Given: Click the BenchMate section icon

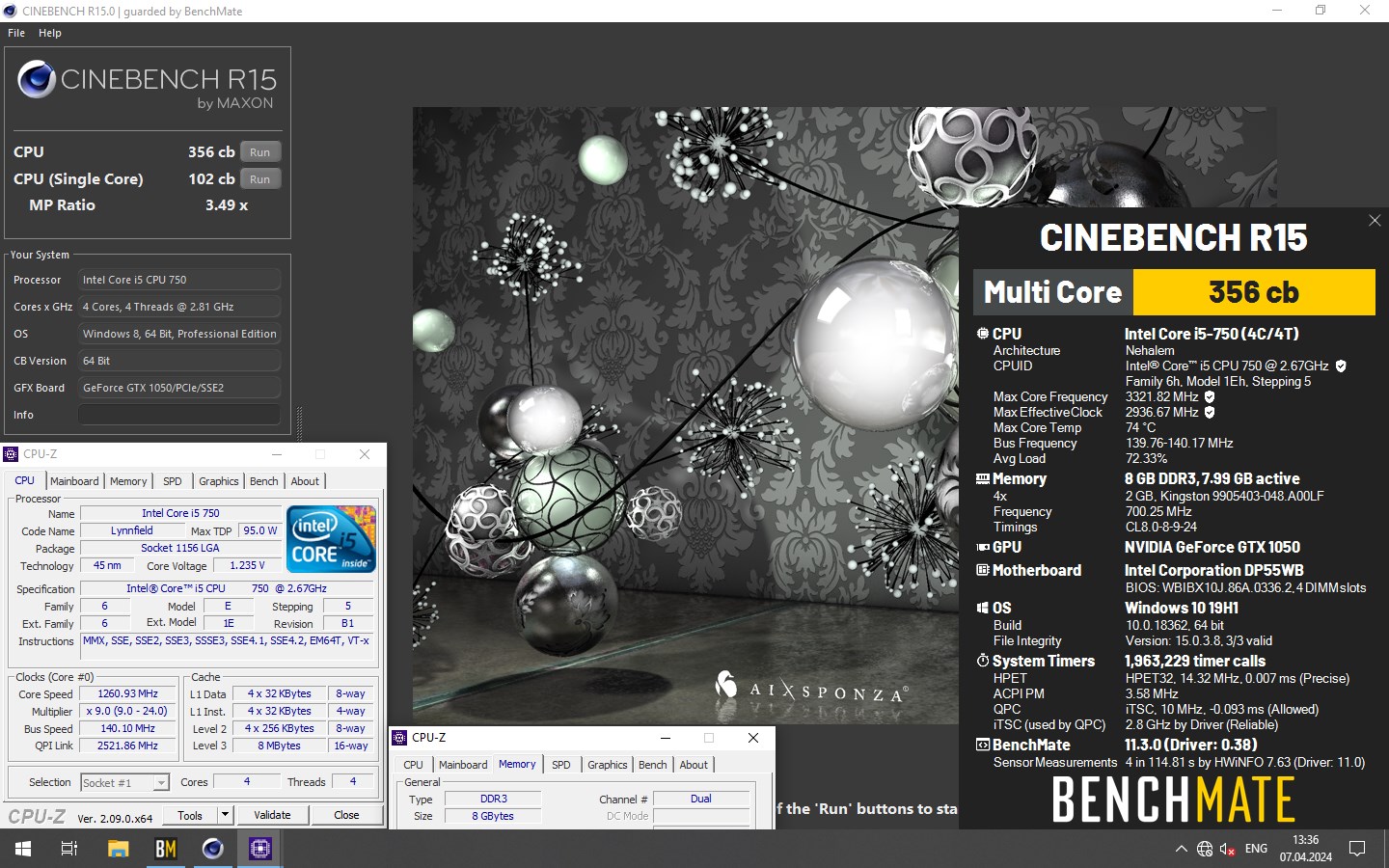Looking at the screenshot, I should (x=983, y=745).
